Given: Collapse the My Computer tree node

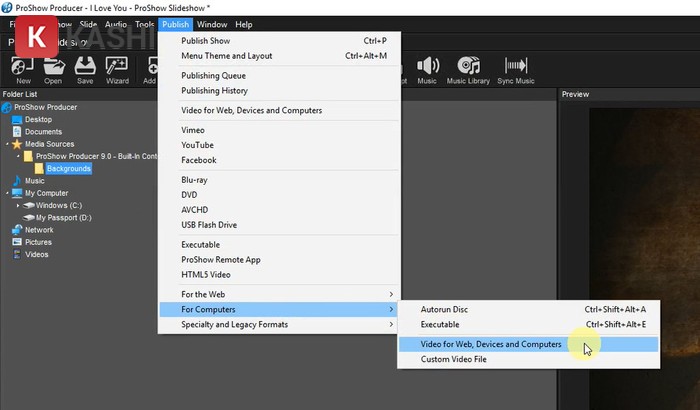Looking at the screenshot, I should pos(7,193).
